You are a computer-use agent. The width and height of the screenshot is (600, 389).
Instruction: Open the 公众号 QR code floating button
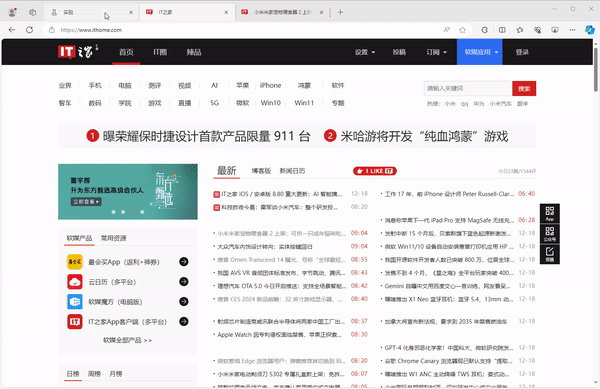click(x=549, y=234)
